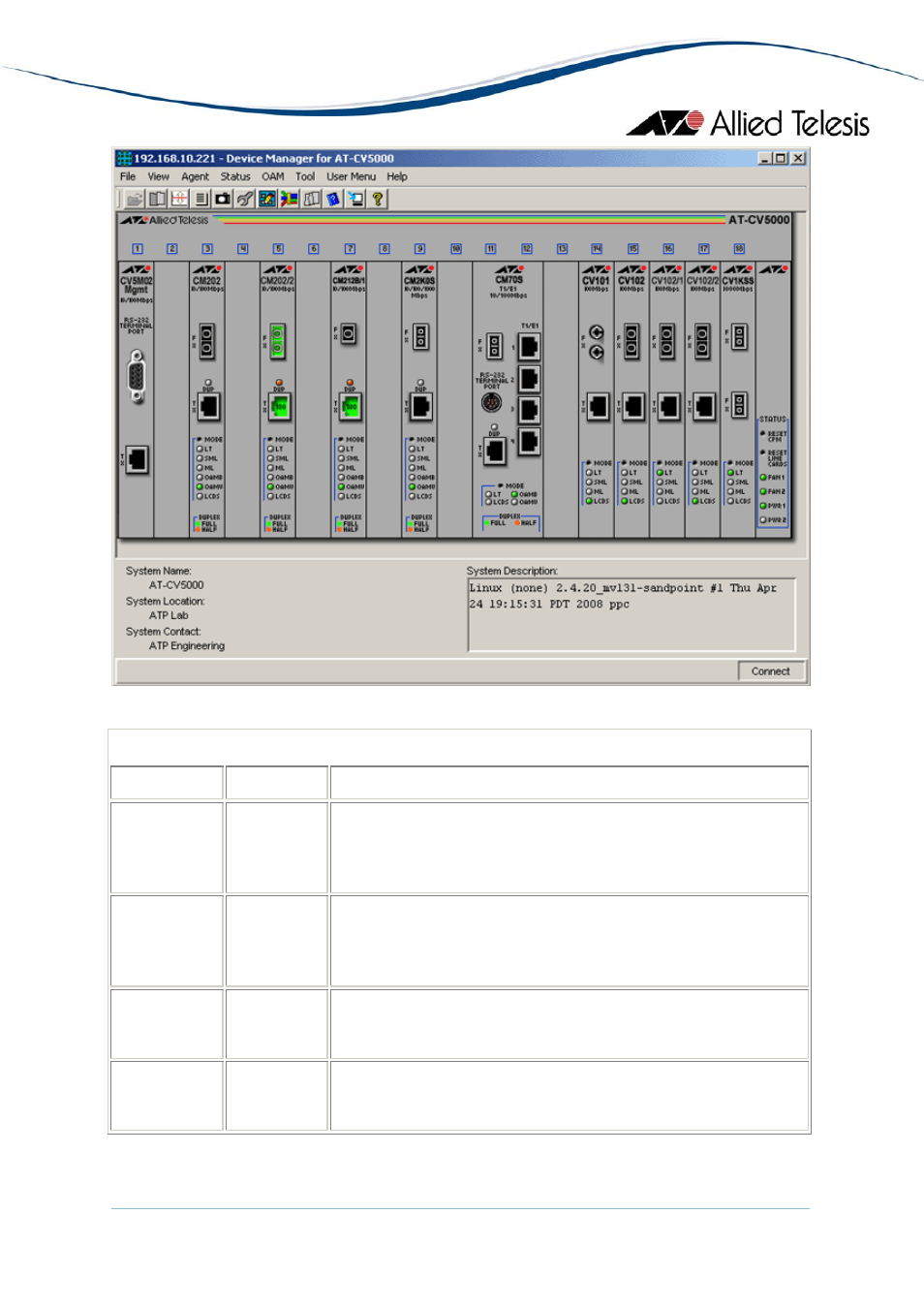This screenshot has width=924, height=1308.
Task: Click the ATP Engineering system contact text
Action: pyautogui.click(x=187, y=645)
